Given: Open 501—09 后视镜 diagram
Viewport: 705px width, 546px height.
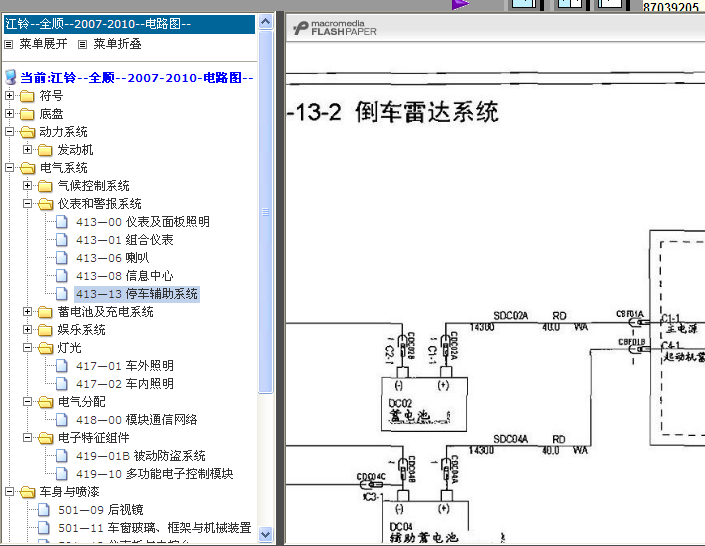Looking at the screenshot, I should (101, 510).
